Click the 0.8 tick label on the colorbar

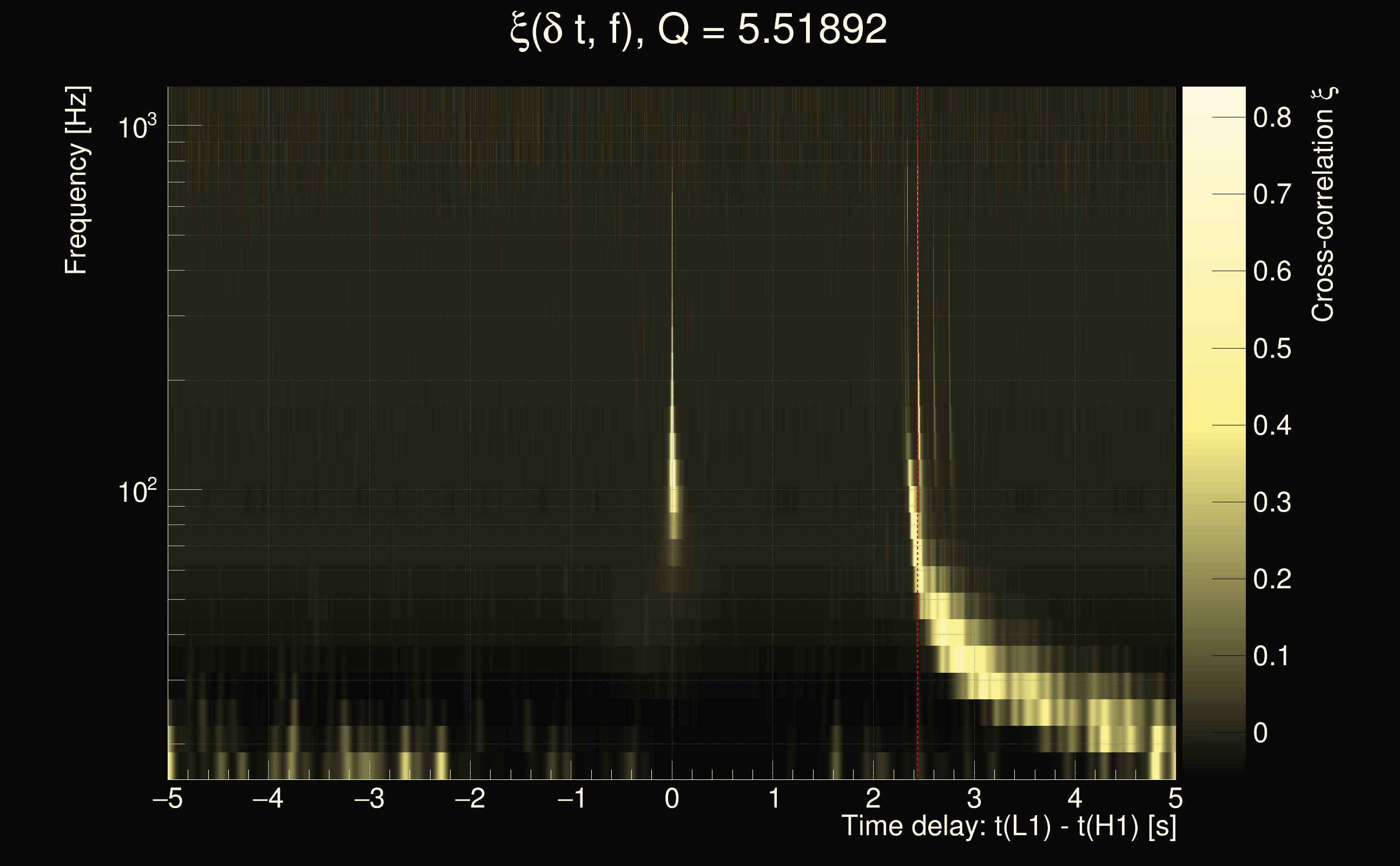coord(1272,118)
